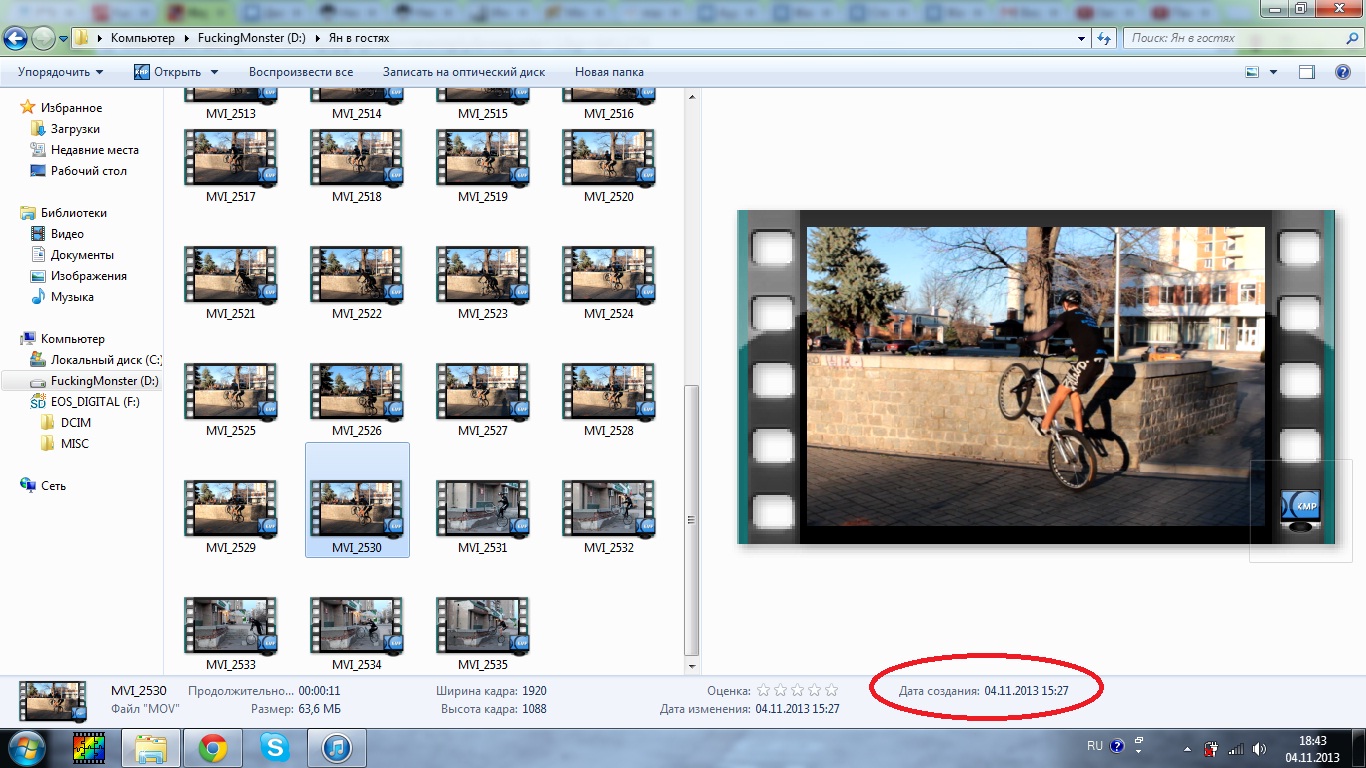Click the Help question mark icon
1366x768 pixels.
(x=1342, y=72)
